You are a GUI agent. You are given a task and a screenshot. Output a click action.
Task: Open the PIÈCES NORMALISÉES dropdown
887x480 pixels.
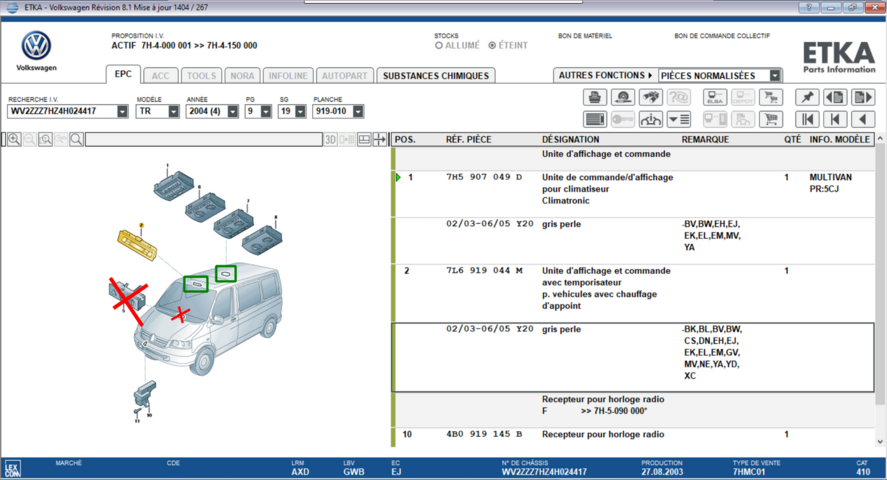[x=775, y=75]
